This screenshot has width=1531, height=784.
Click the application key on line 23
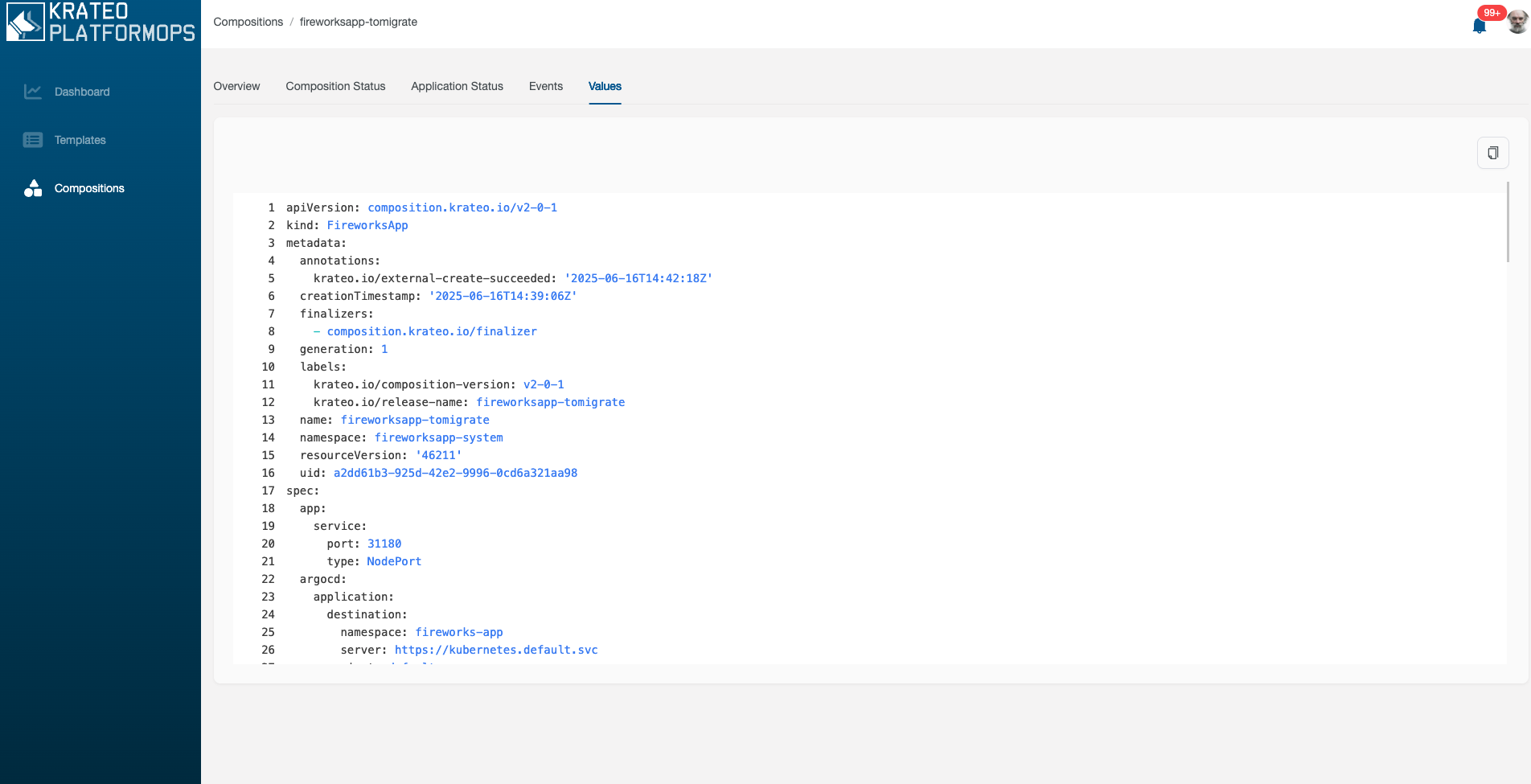tap(354, 597)
